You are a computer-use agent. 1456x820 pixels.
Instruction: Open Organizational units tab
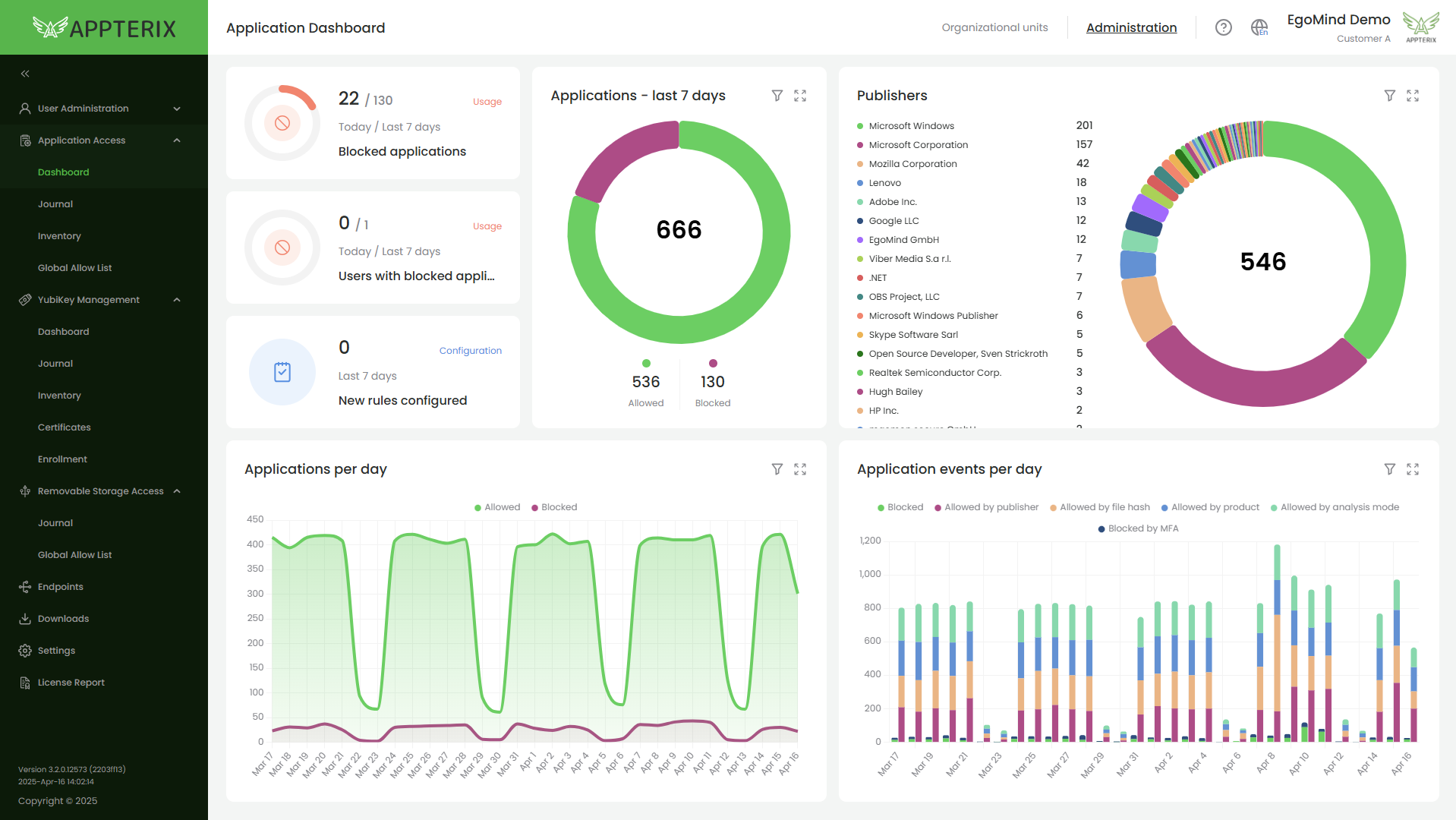click(994, 27)
